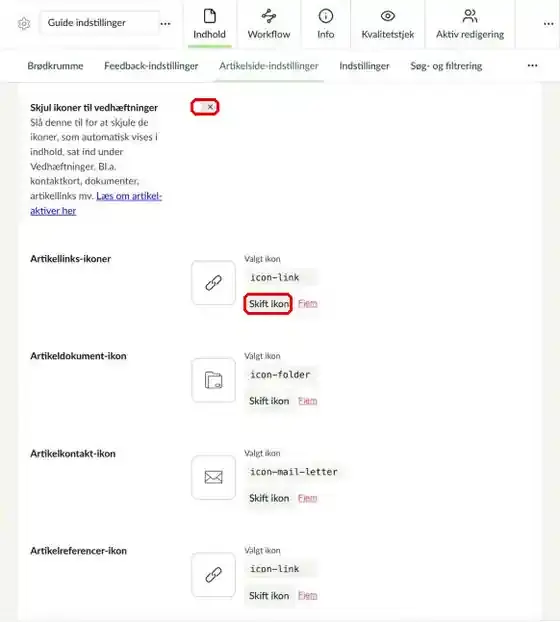The height and width of the screenshot is (622, 560).
Task: Click the settings gear icon beside Guide indstillinger
Action: click(24, 23)
